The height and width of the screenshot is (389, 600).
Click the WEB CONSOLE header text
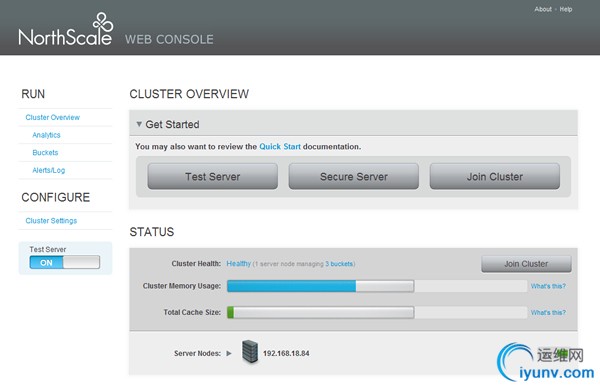click(169, 39)
